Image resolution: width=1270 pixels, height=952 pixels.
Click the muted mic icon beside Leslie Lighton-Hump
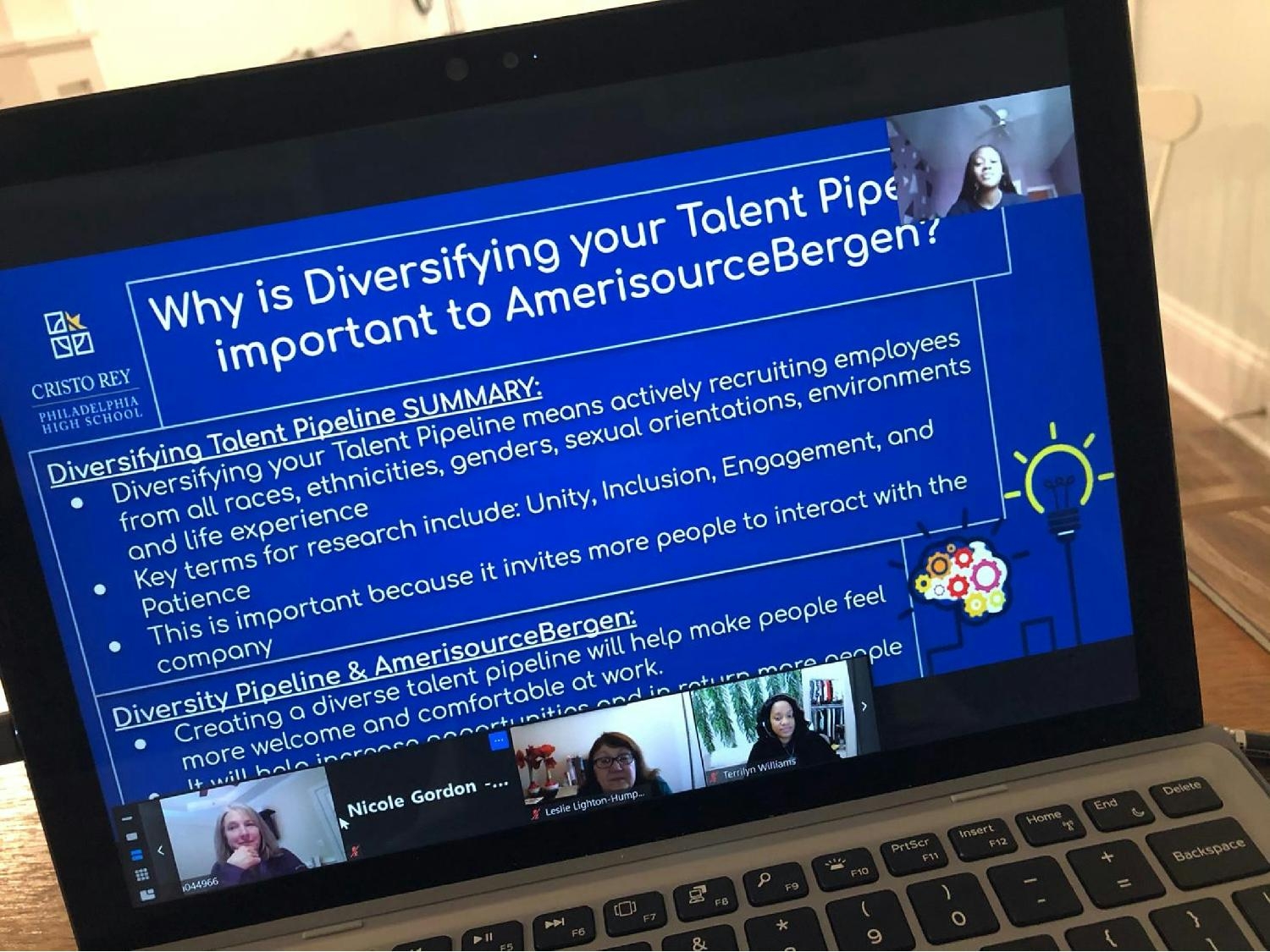535,812
